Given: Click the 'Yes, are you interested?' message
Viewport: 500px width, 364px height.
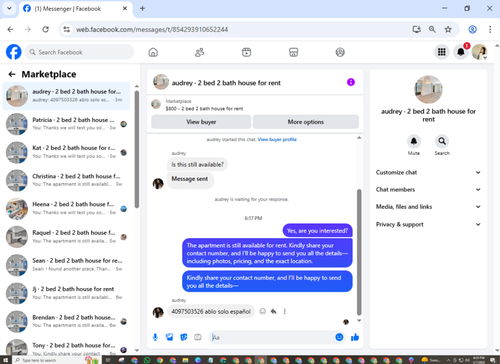Looking at the screenshot, I should coord(317,231).
